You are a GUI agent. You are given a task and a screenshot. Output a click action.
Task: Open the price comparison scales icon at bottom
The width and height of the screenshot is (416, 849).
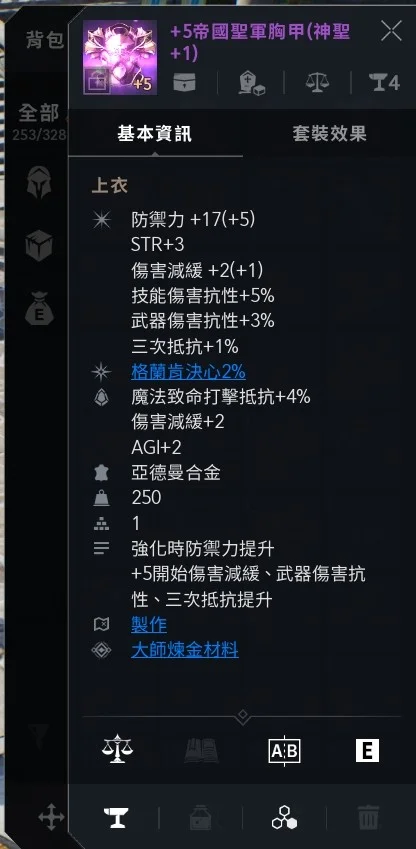click(118, 751)
